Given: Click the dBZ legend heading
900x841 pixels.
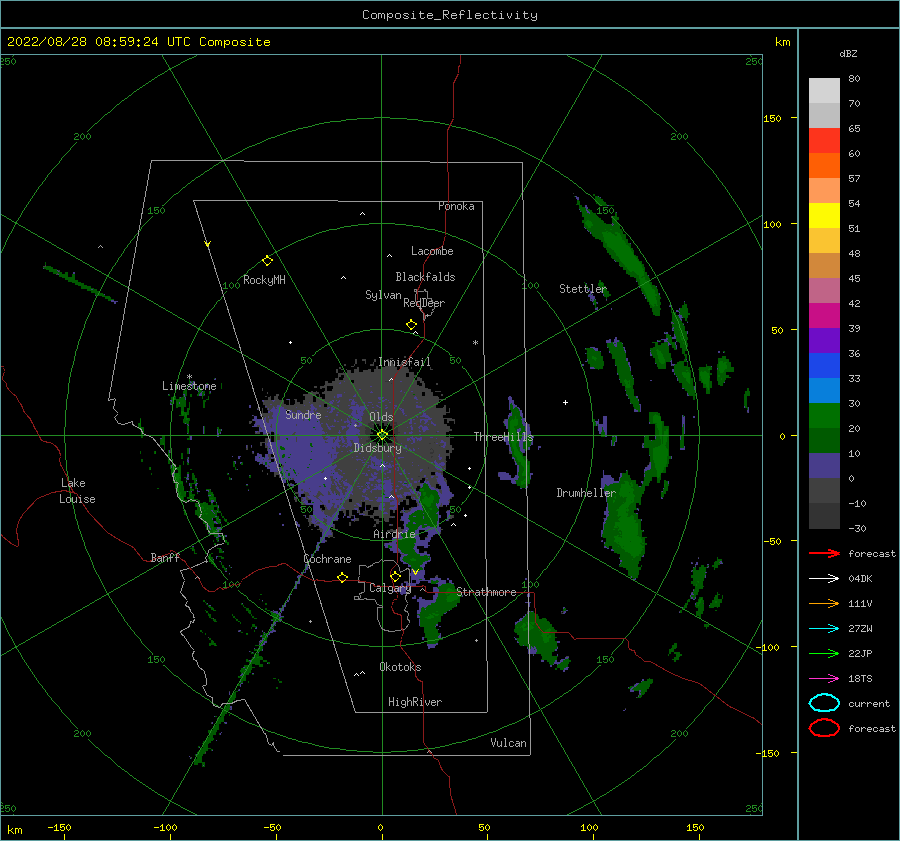Looking at the screenshot, I should pos(848,53).
